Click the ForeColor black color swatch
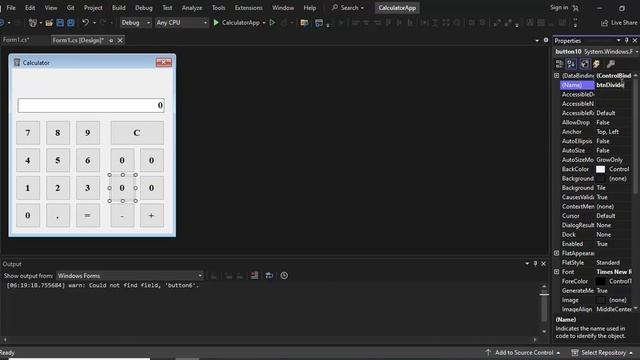Viewport: 640px width, 360px height. pos(600,281)
